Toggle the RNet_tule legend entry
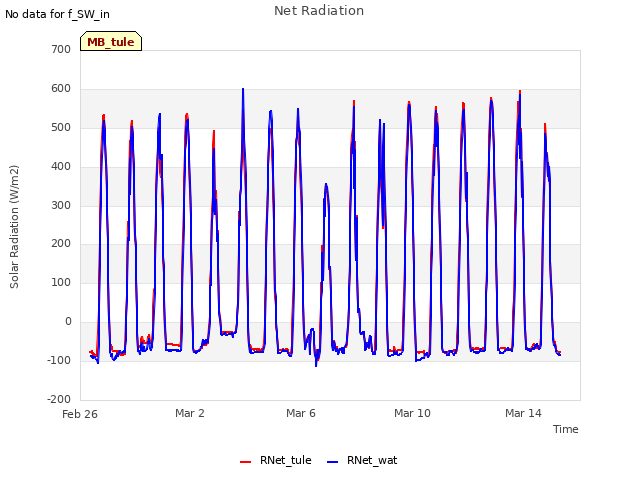640x480 pixels. pos(276,460)
